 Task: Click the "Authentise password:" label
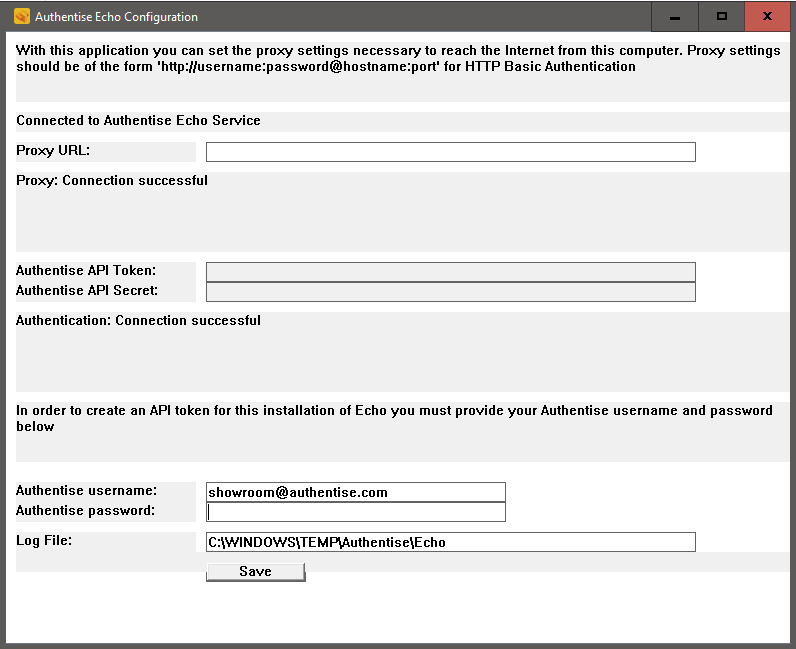coord(86,511)
